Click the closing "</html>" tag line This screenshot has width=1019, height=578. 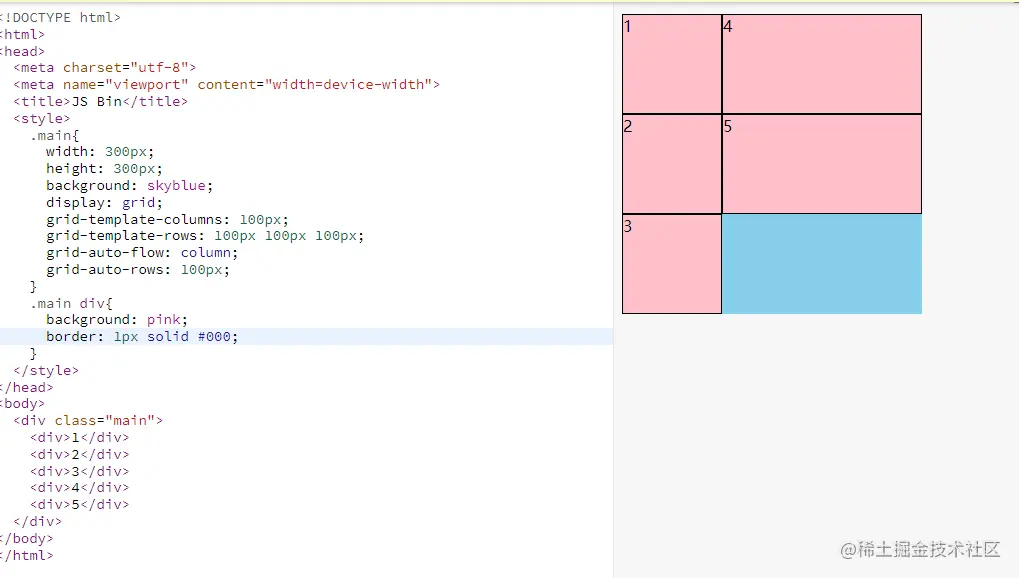26,555
